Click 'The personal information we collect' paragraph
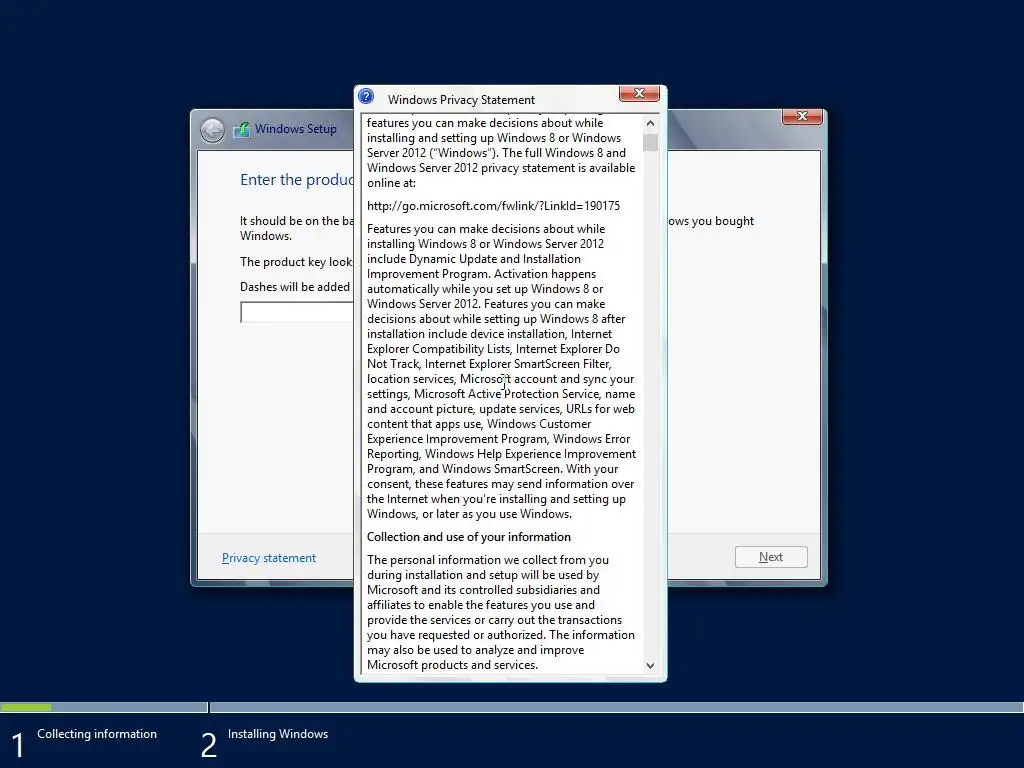Viewport: 1024px width, 768px height. (x=501, y=612)
